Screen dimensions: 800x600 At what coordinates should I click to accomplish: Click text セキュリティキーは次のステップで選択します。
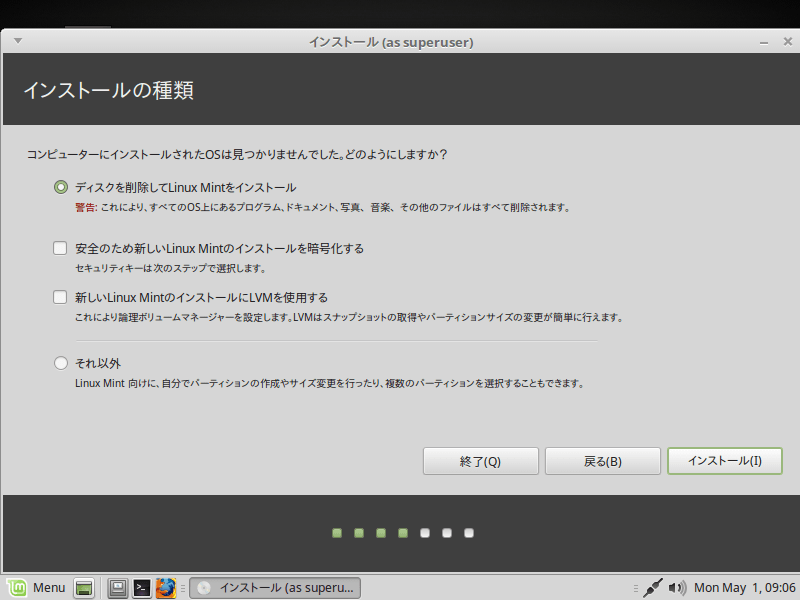[171, 268]
